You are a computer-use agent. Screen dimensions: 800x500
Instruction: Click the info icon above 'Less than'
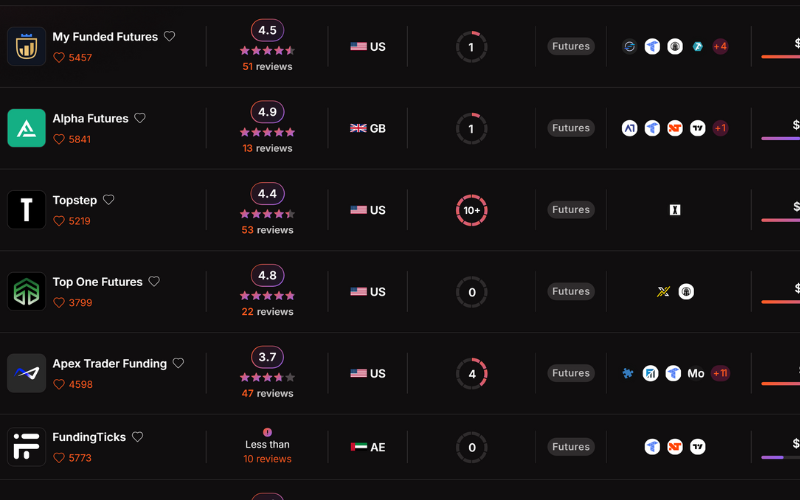[267, 432]
